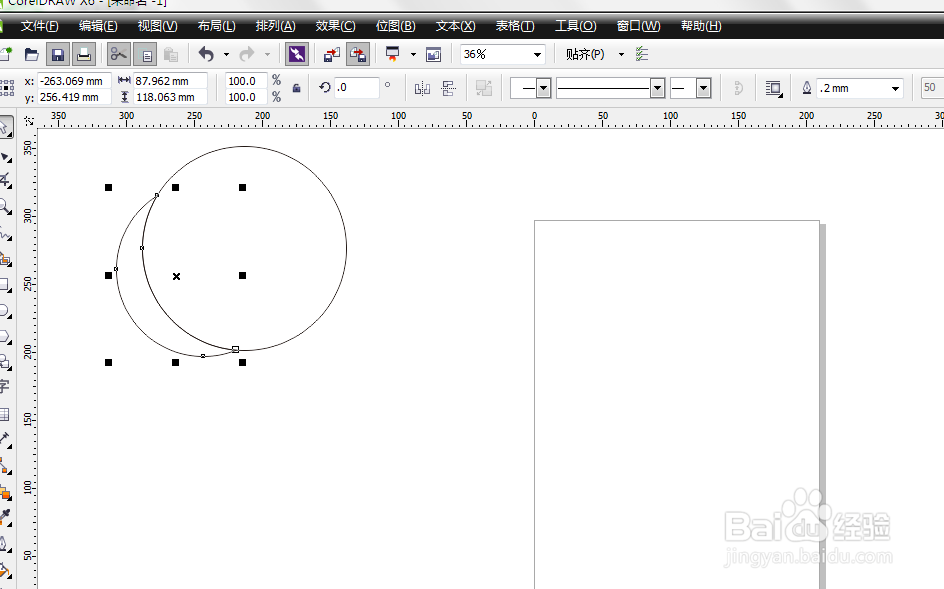Click the Mirror horizontally icon
944x589 pixels.
click(x=422, y=89)
